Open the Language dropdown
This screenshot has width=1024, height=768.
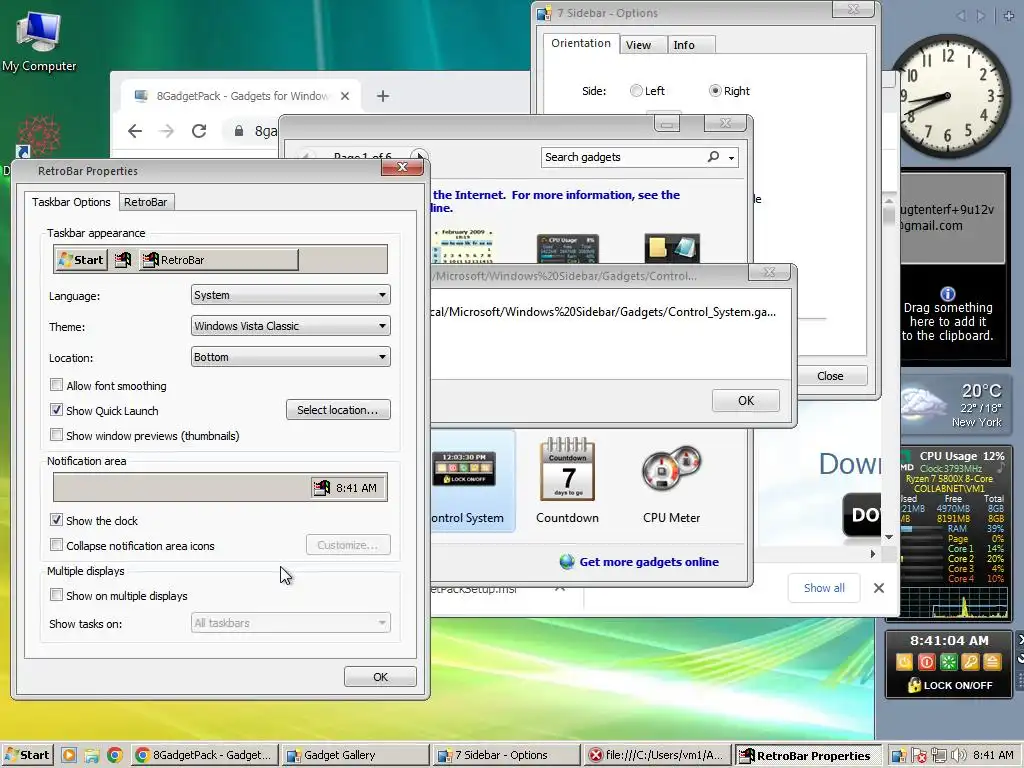point(291,295)
